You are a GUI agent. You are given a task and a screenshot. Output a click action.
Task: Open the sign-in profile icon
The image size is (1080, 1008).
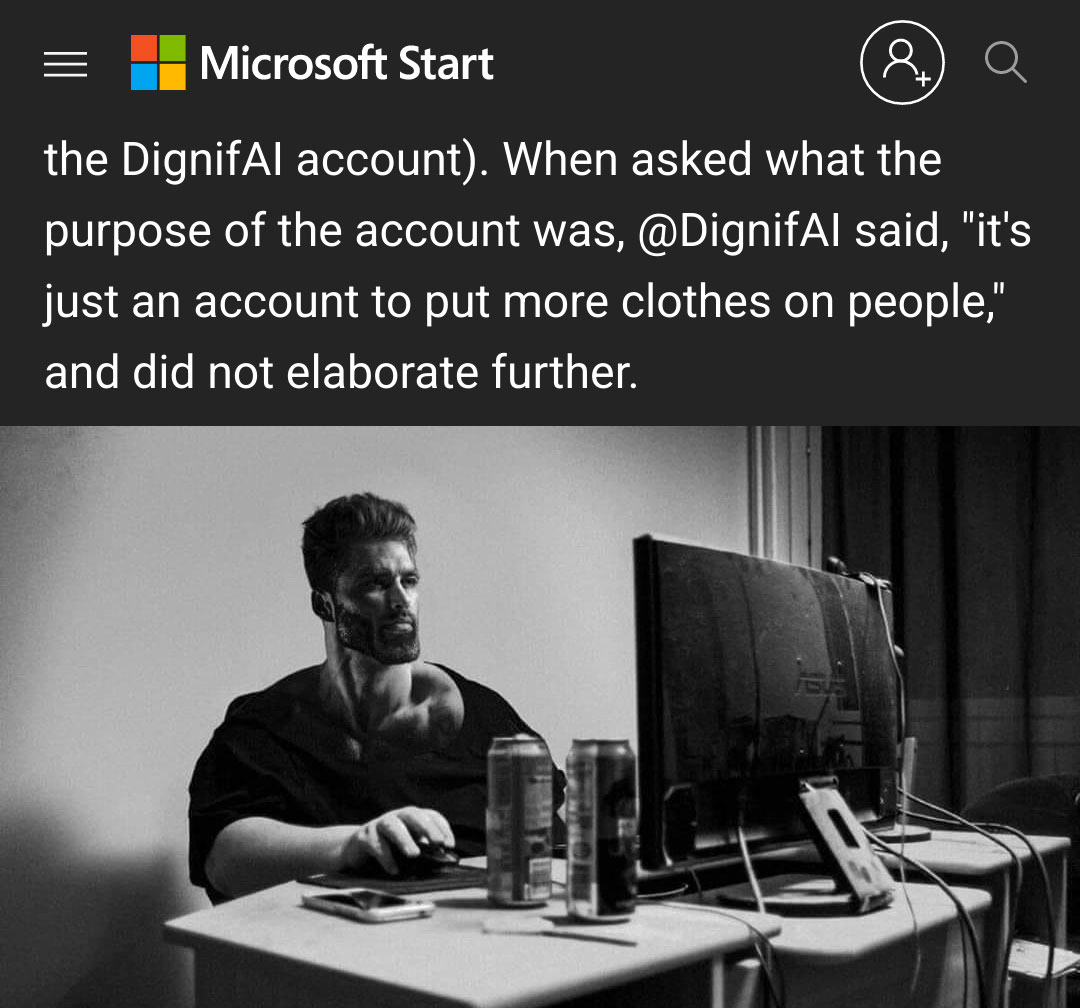pyautogui.click(x=902, y=63)
